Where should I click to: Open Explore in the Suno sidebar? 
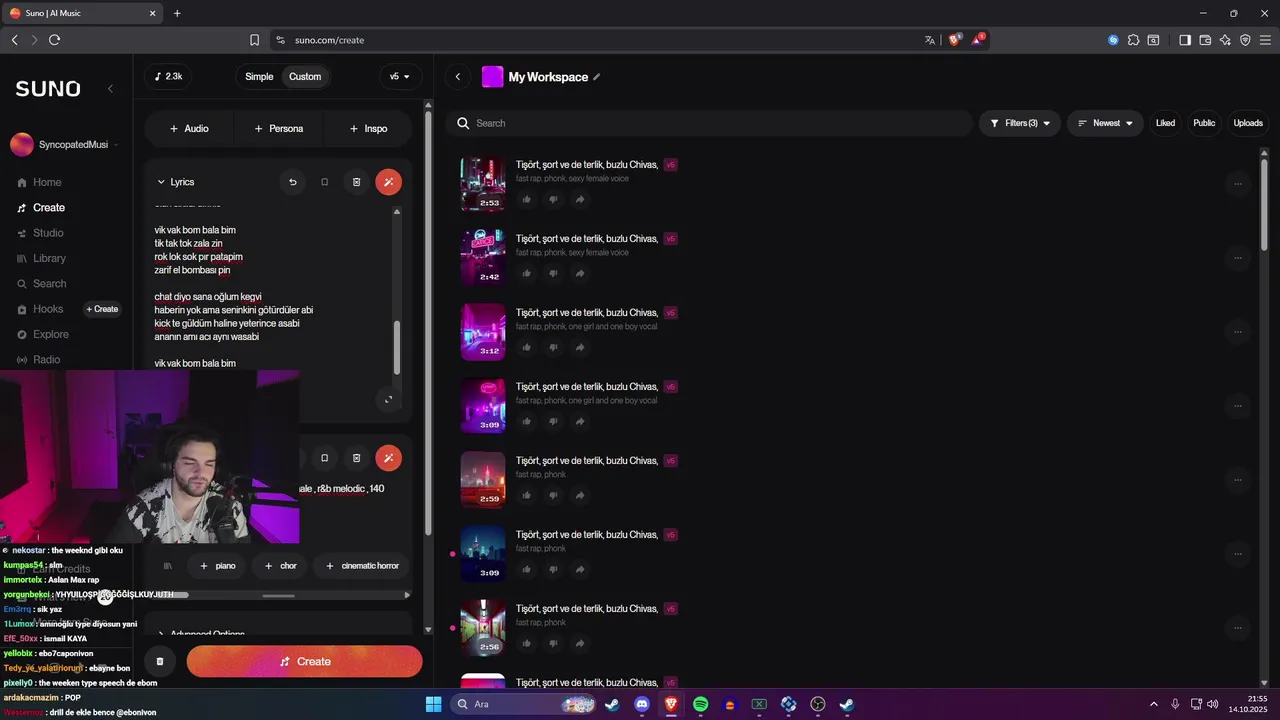pyautogui.click(x=43, y=334)
